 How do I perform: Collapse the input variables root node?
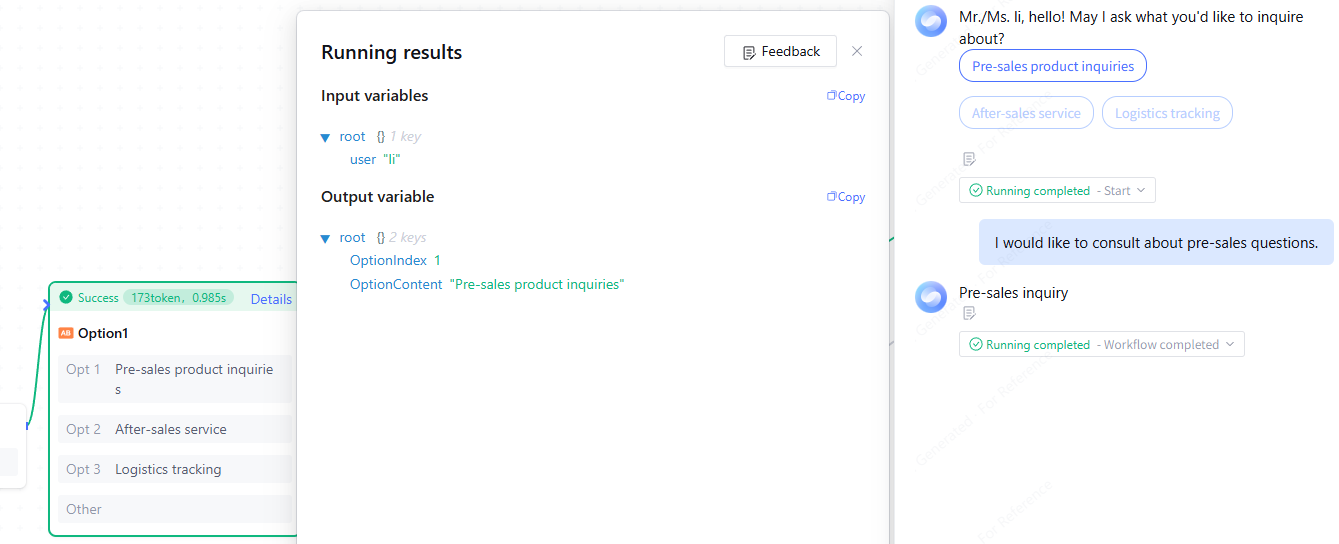(x=325, y=137)
